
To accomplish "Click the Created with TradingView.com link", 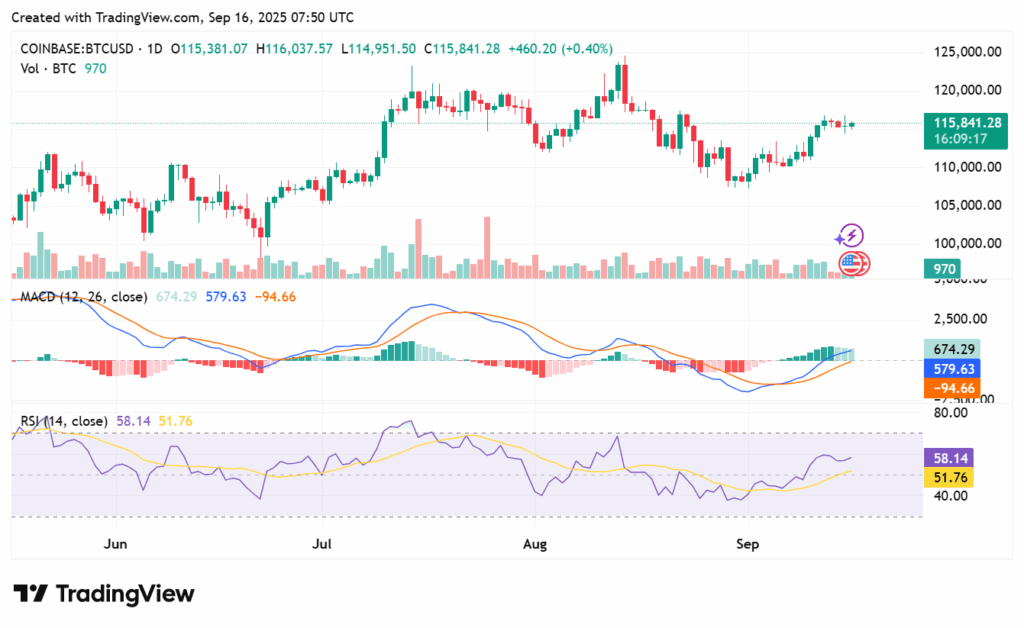I will pos(106,17).
